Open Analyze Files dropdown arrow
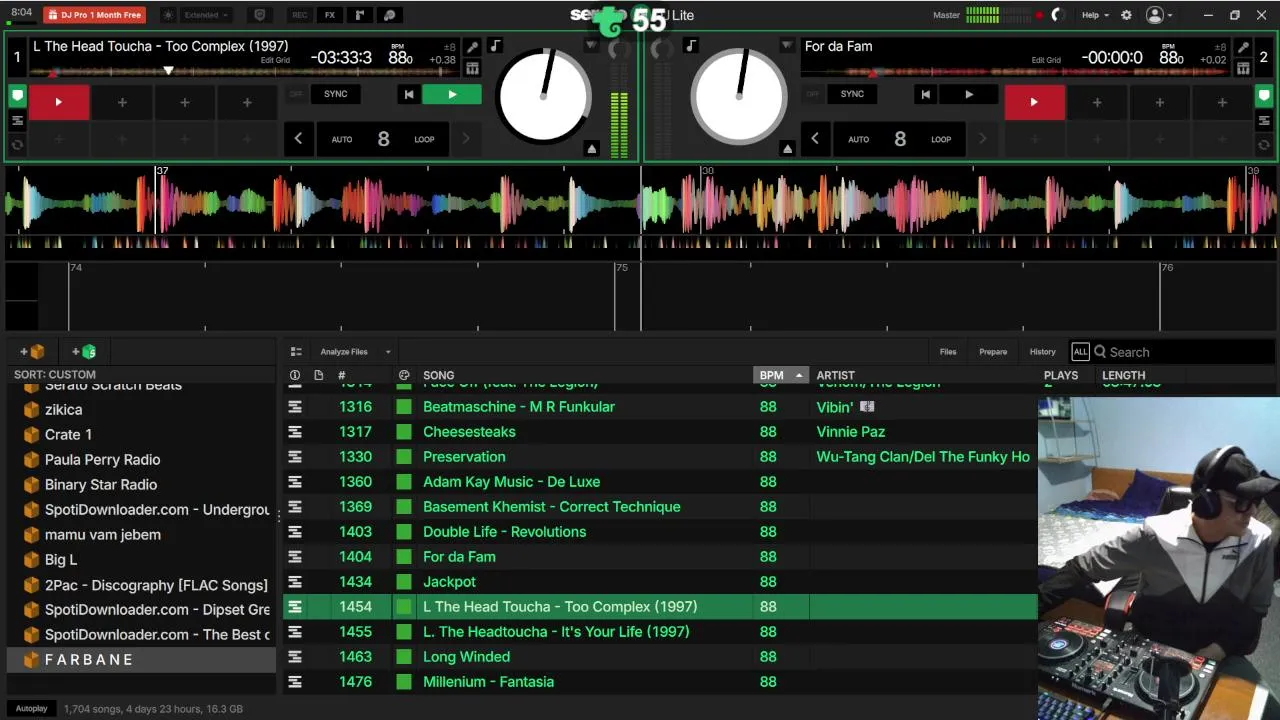 (388, 352)
